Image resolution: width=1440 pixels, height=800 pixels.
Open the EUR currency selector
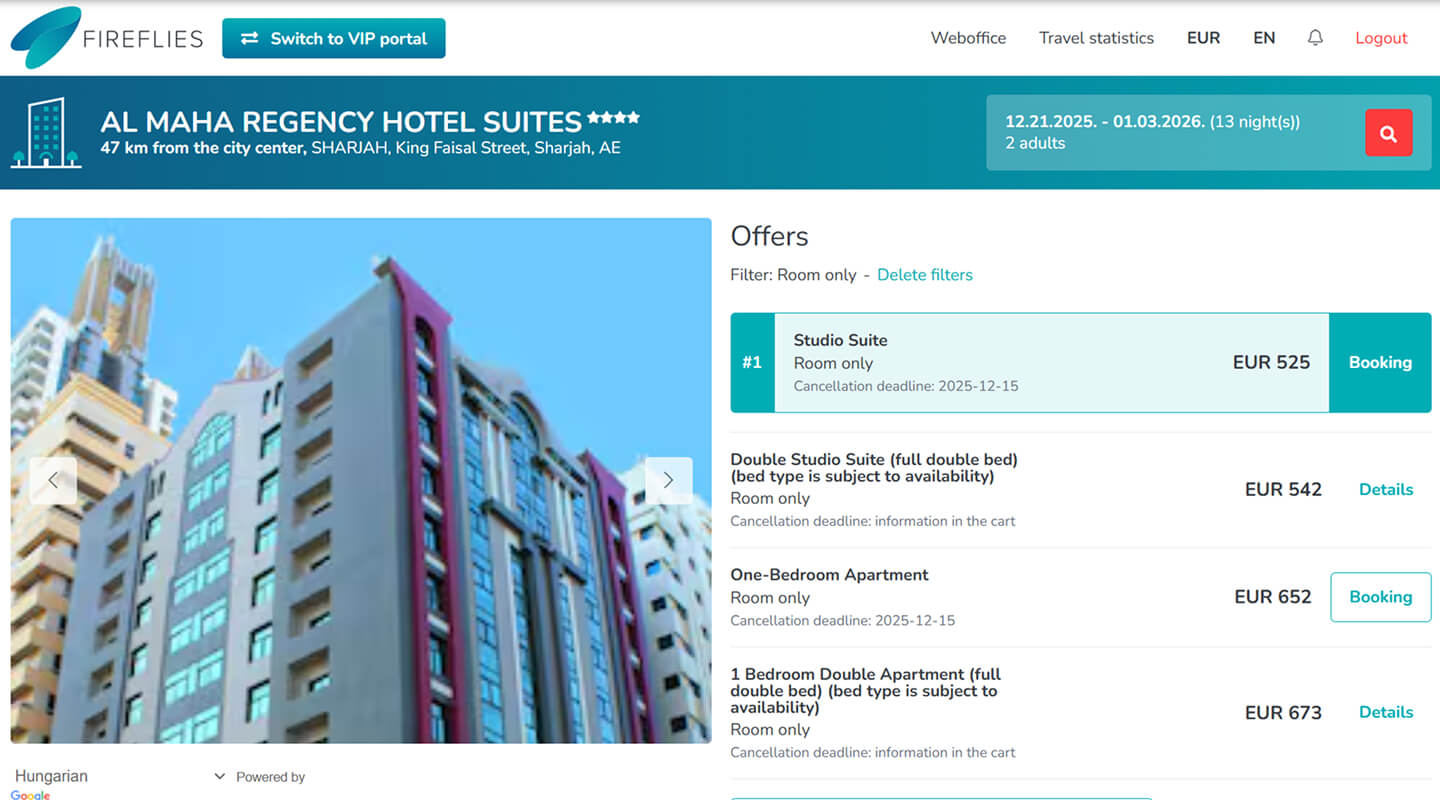coord(1203,38)
